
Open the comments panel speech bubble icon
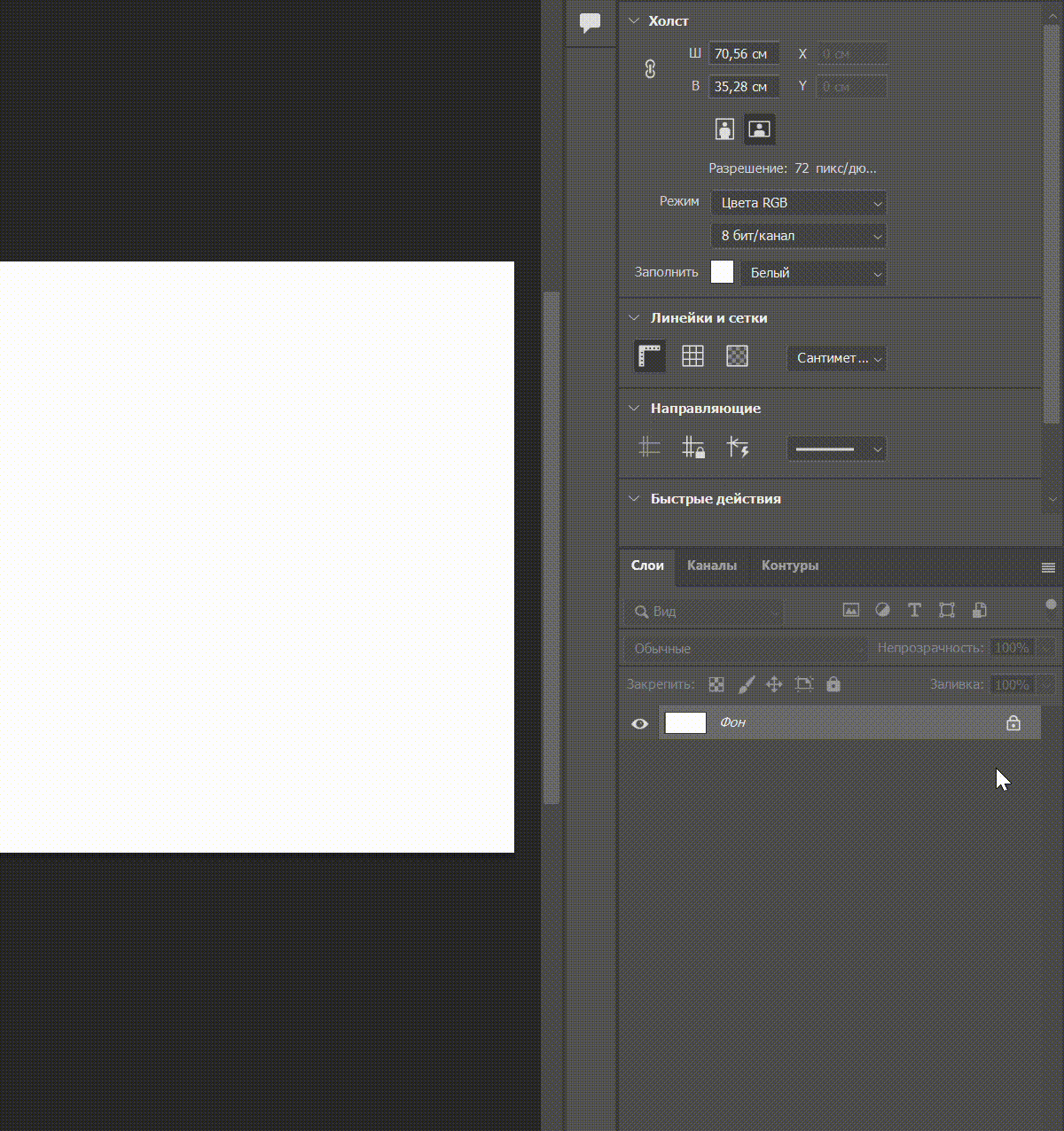(x=590, y=23)
